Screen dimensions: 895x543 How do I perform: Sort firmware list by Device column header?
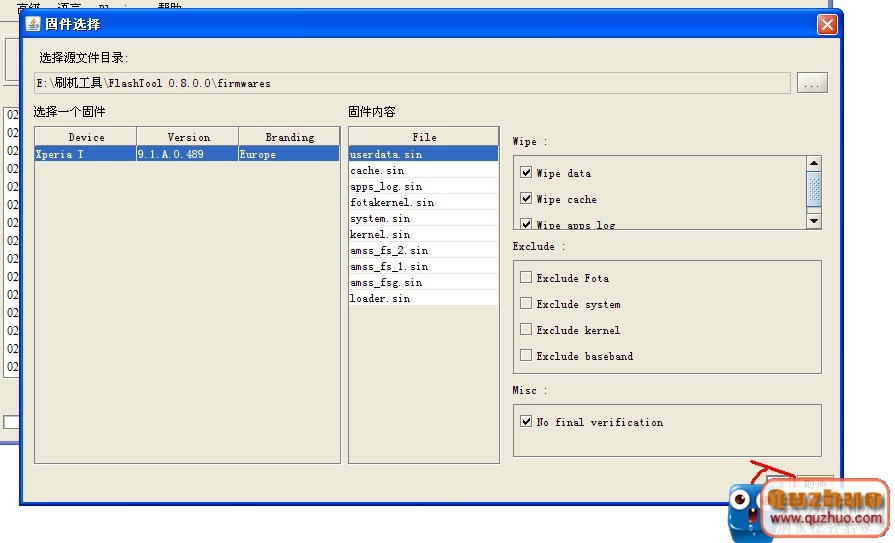pos(86,137)
